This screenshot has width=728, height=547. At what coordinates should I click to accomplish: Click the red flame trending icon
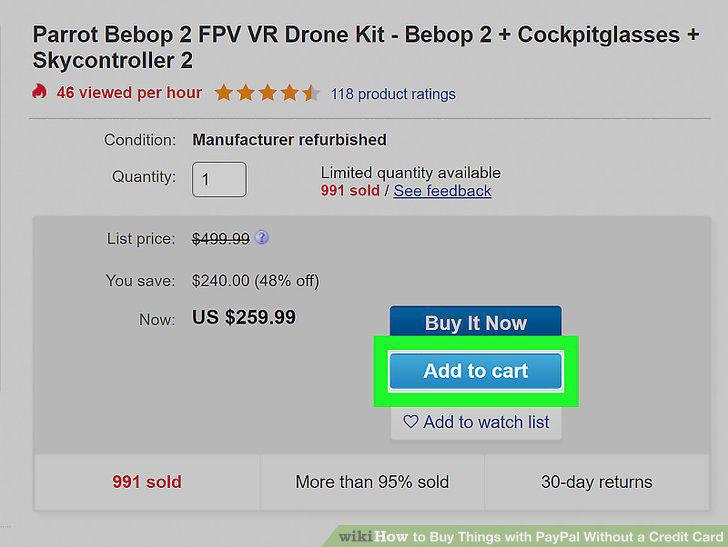pyautogui.click(x=39, y=91)
